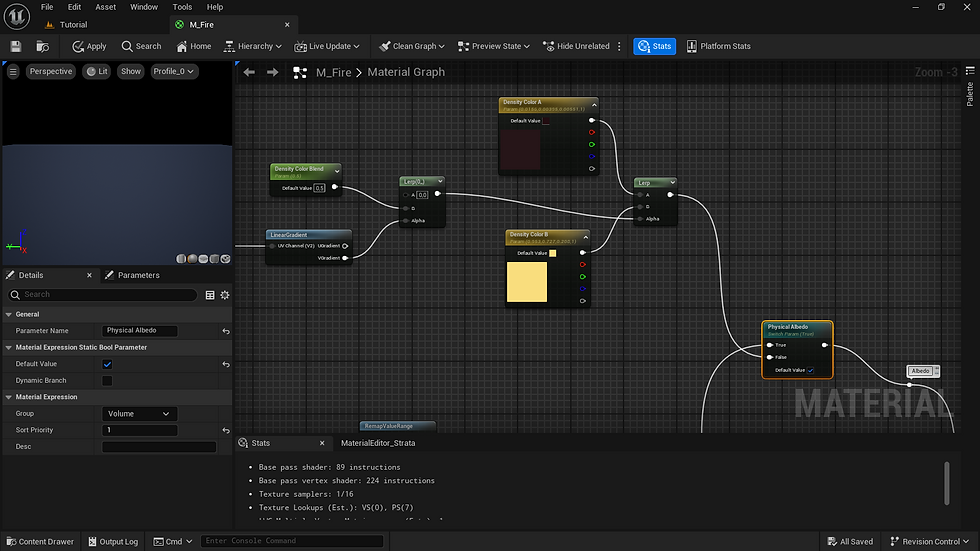Toggle the Stats button in toolbar
Viewport: 980px width, 551px height.
coord(654,46)
